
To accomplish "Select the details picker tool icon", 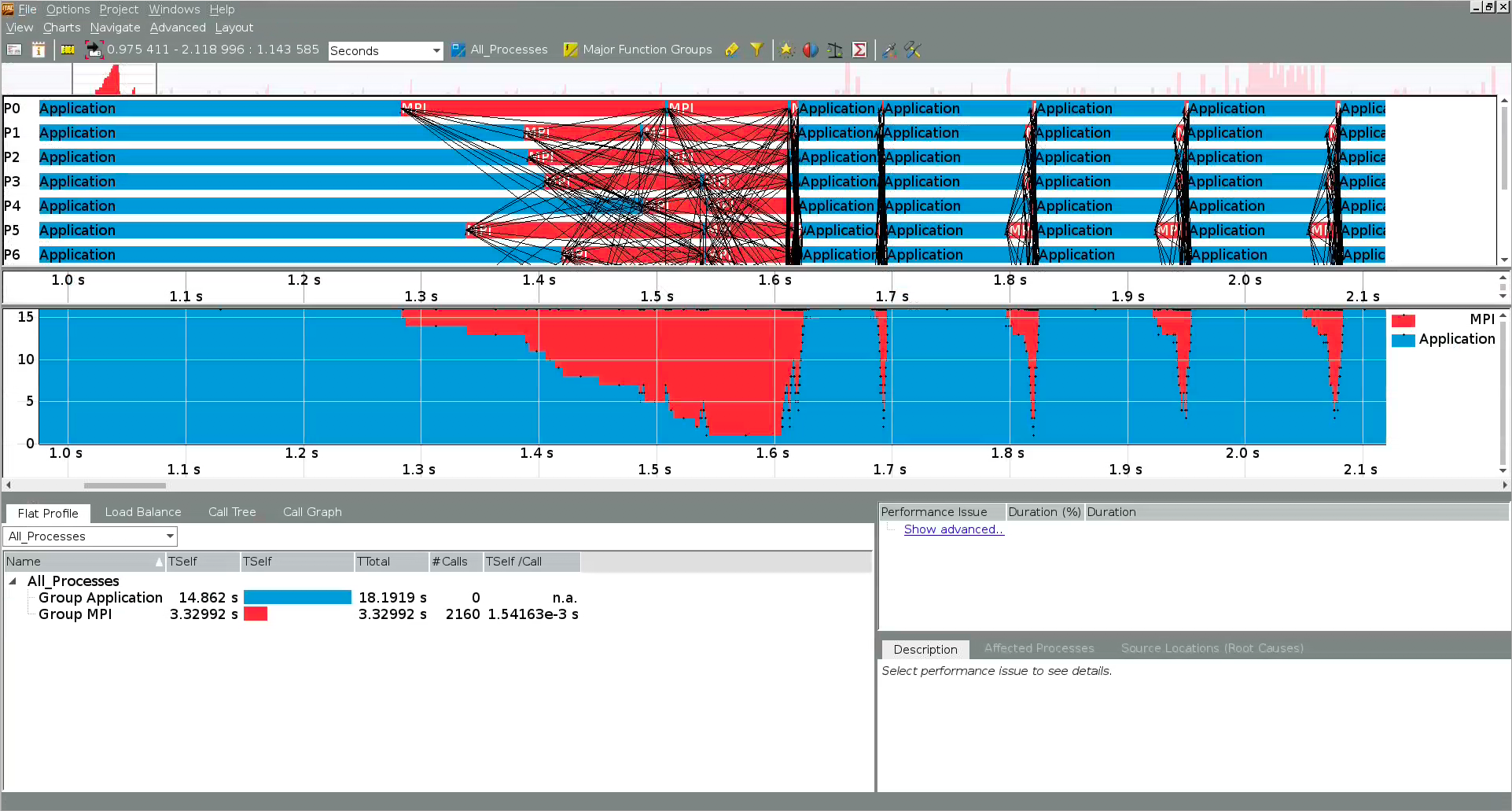I will (889, 50).
